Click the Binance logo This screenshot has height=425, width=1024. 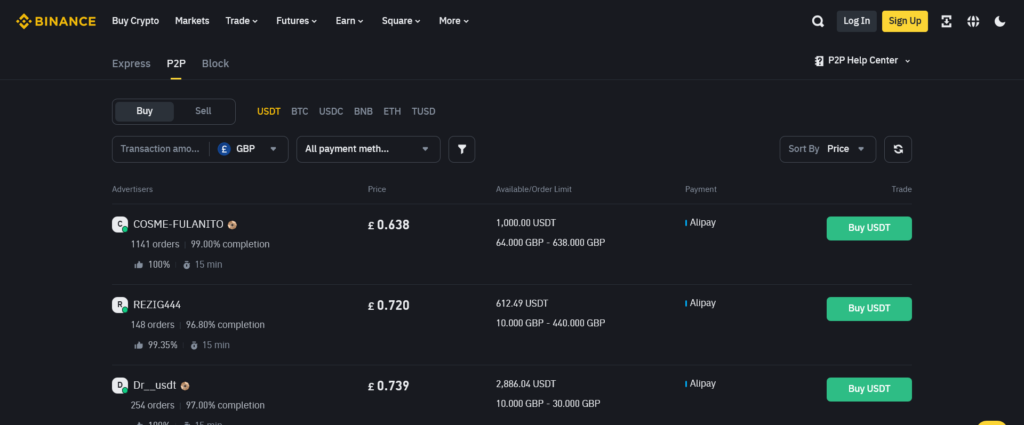click(56, 21)
